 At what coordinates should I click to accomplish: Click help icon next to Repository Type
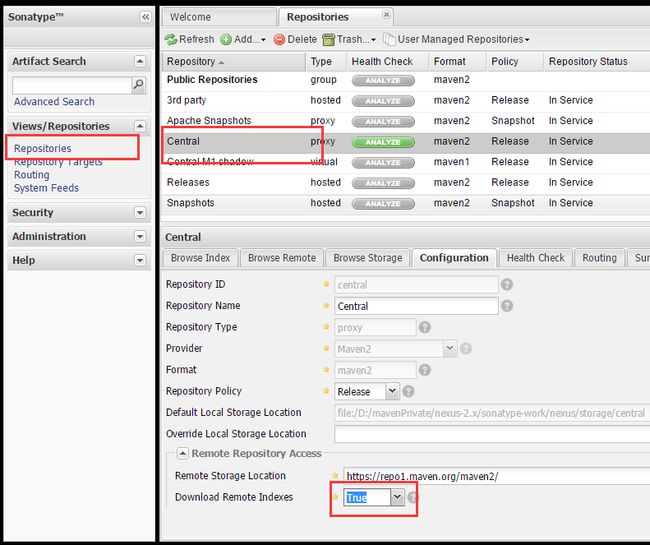click(x=425, y=327)
